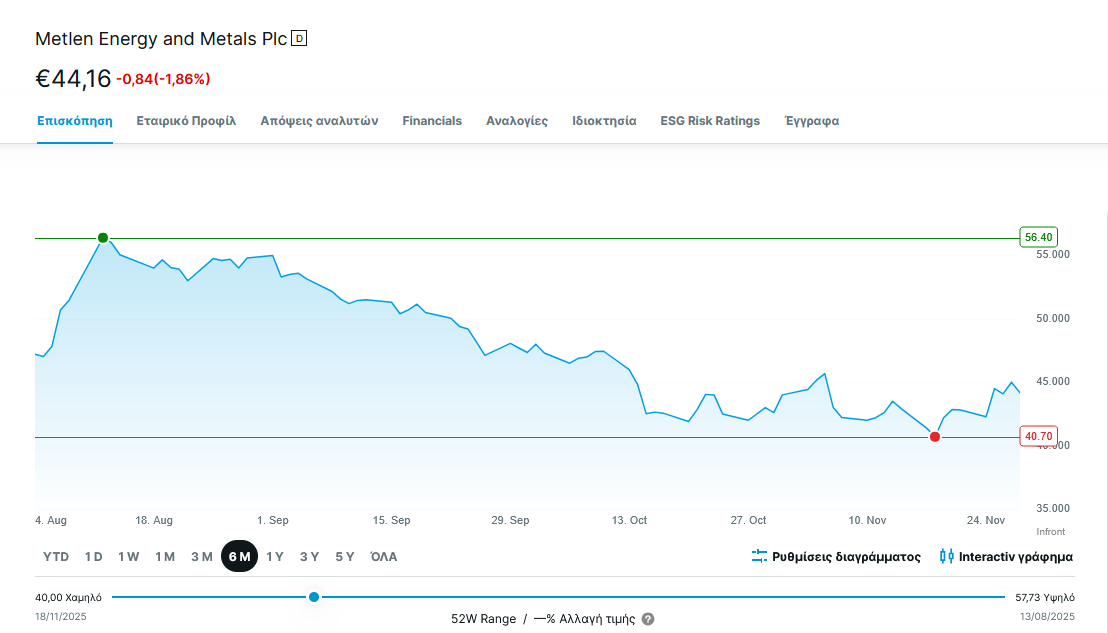Image resolution: width=1108 pixels, height=633 pixels.
Task: Open the Εταιρικό Προφίλ tab
Action: point(186,121)
